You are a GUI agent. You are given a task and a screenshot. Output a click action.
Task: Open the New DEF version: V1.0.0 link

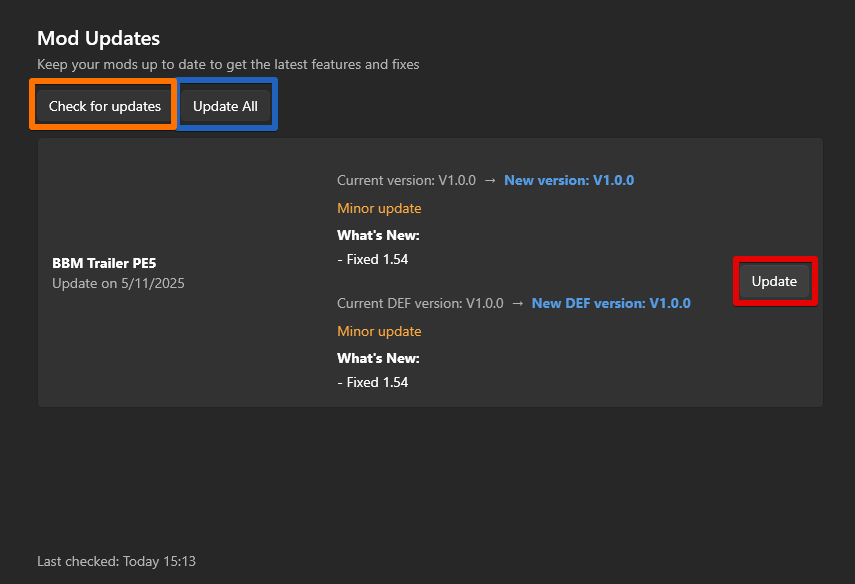(611, 303)
